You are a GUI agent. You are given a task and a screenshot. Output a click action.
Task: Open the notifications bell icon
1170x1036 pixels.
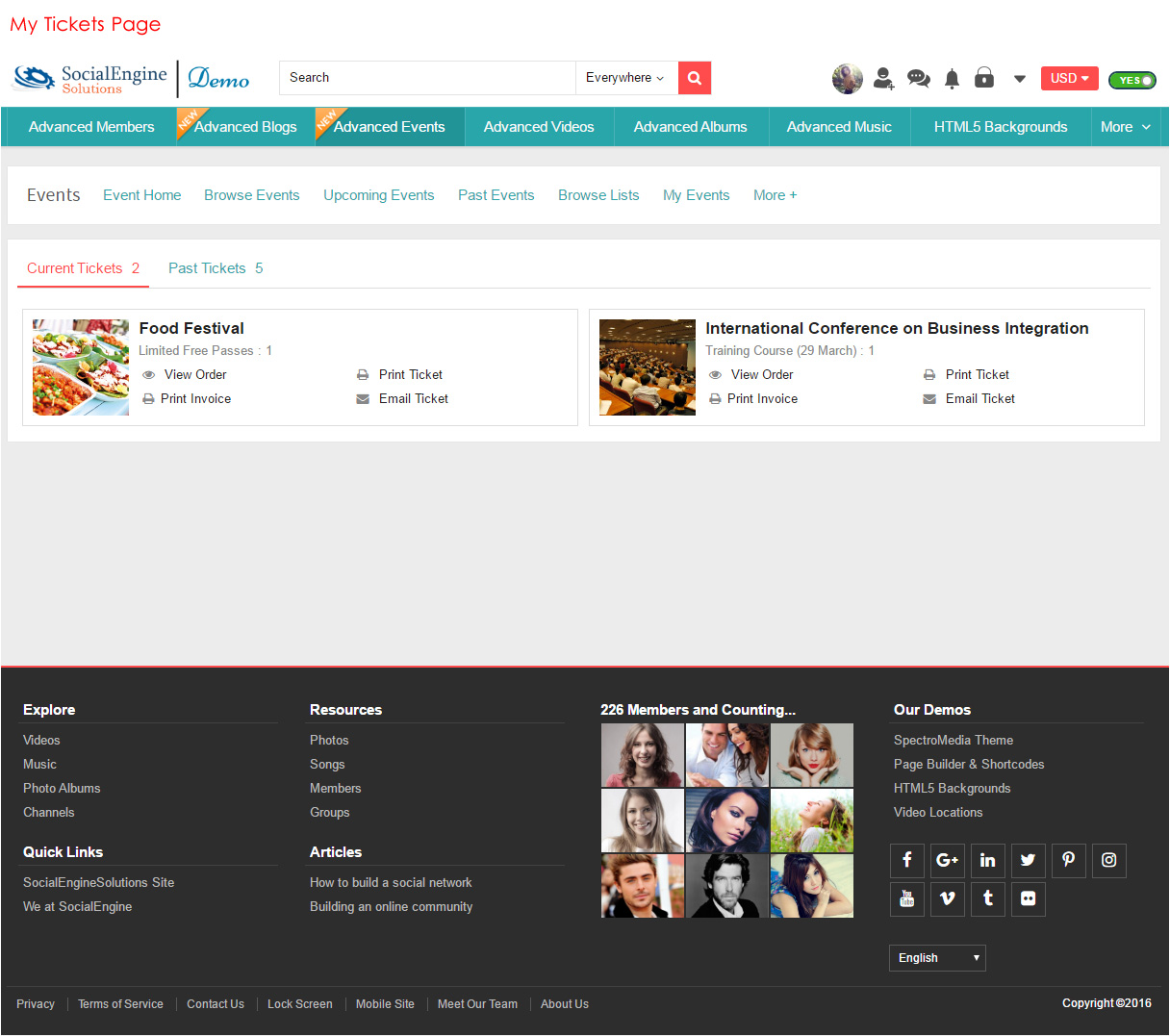[952, 79]
